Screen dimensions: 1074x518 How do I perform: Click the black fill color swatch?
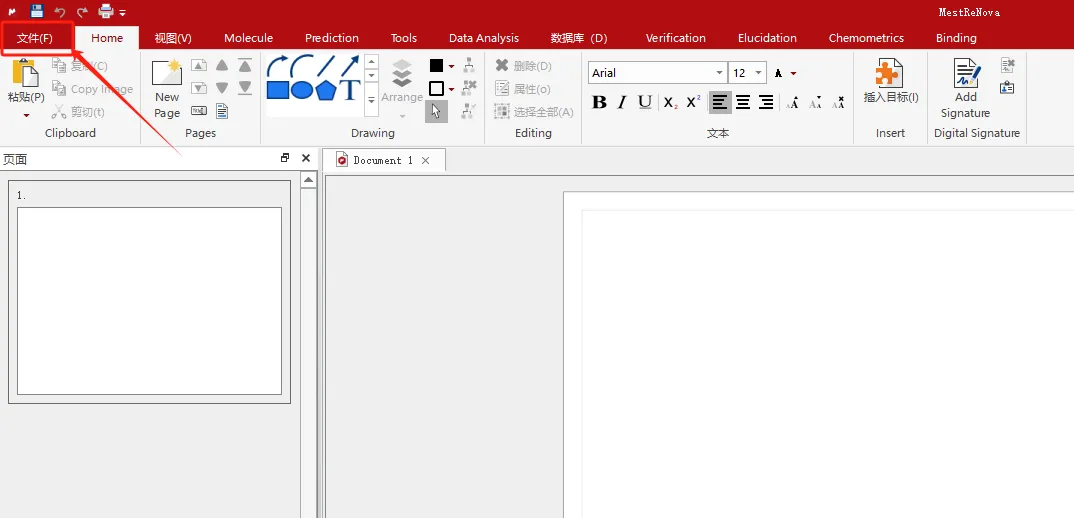(x=436, y=66)
